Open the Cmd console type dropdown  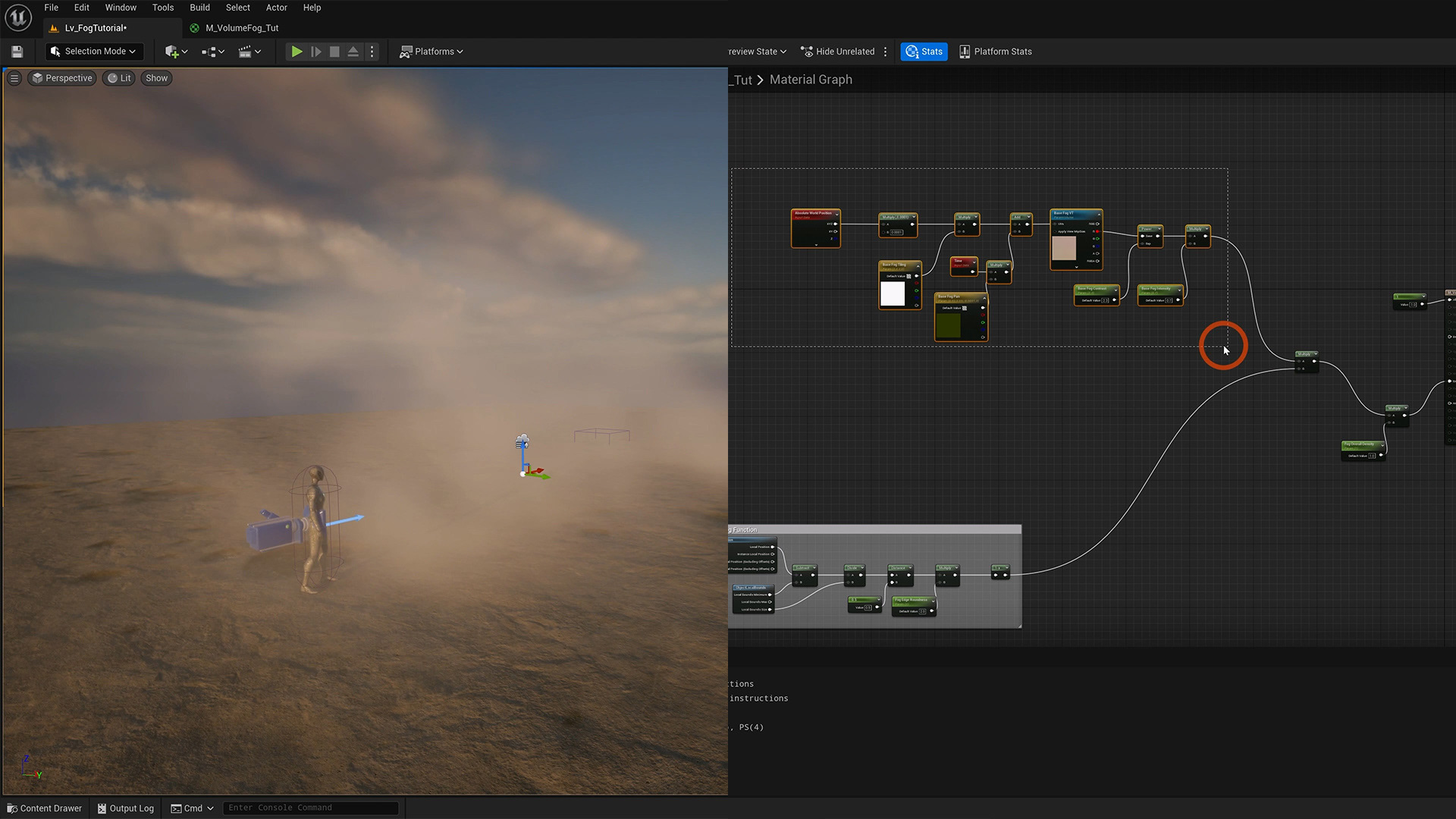tap(193, 808)
